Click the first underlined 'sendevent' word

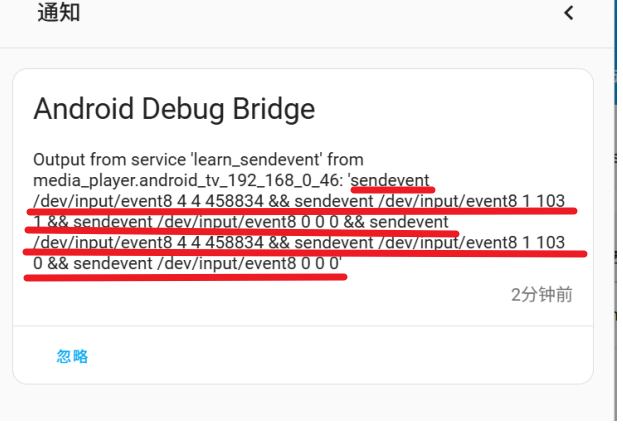[390, 180]
